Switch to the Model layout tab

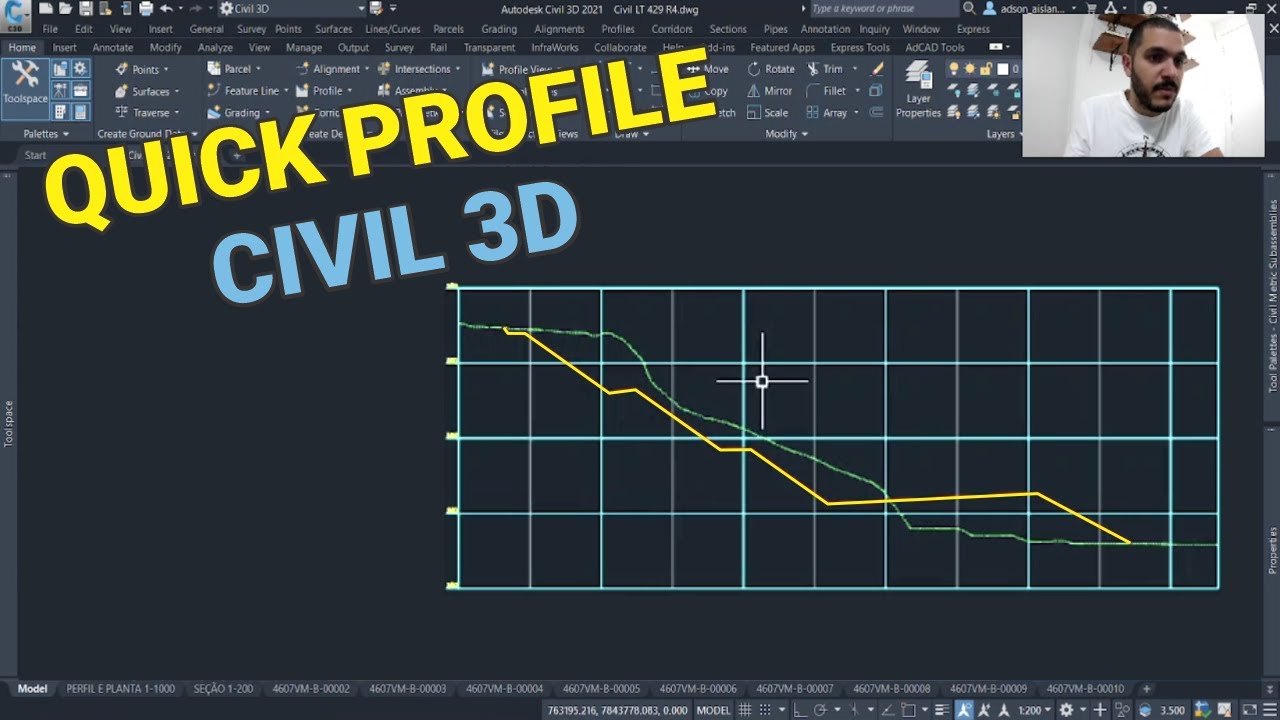[x=32, y=689]
